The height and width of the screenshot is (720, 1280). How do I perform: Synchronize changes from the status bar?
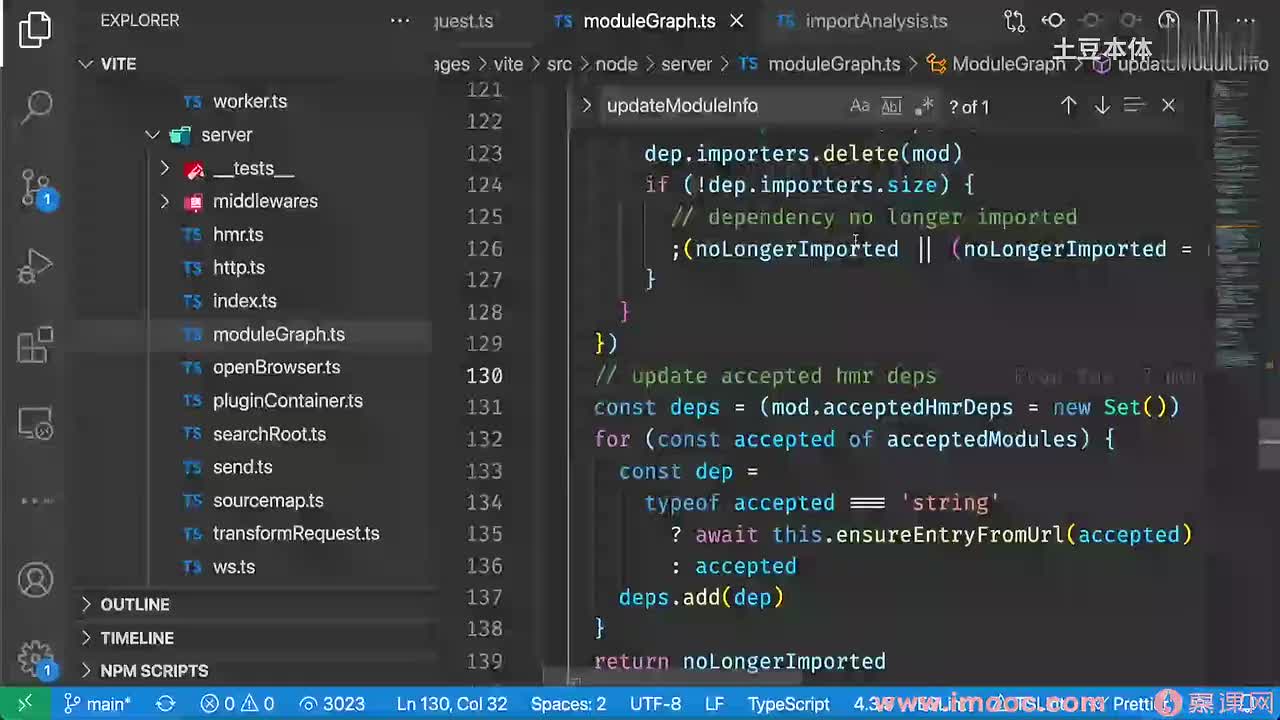[x=166, y=704]
